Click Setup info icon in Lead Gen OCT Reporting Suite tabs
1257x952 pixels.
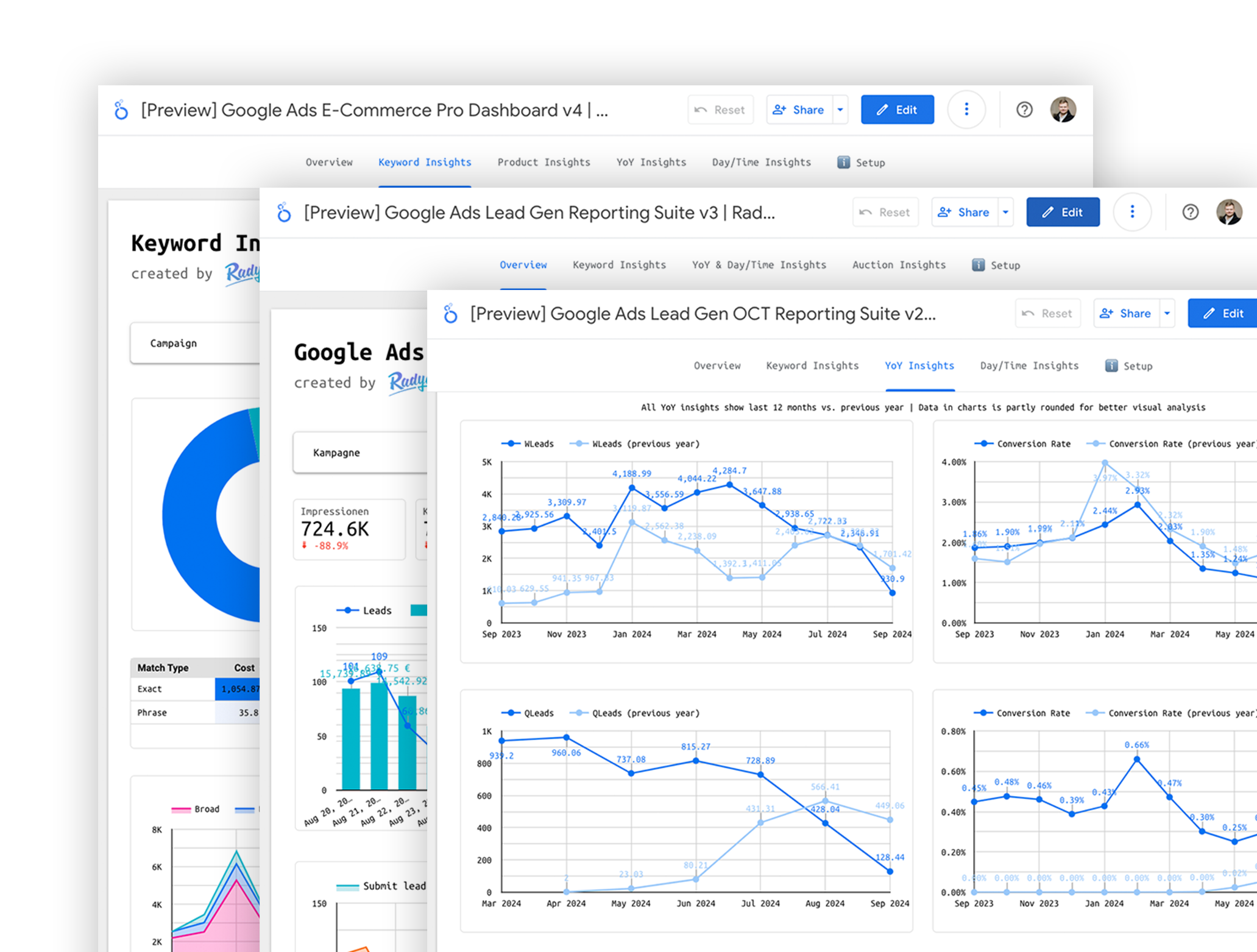click(1111, 365)
